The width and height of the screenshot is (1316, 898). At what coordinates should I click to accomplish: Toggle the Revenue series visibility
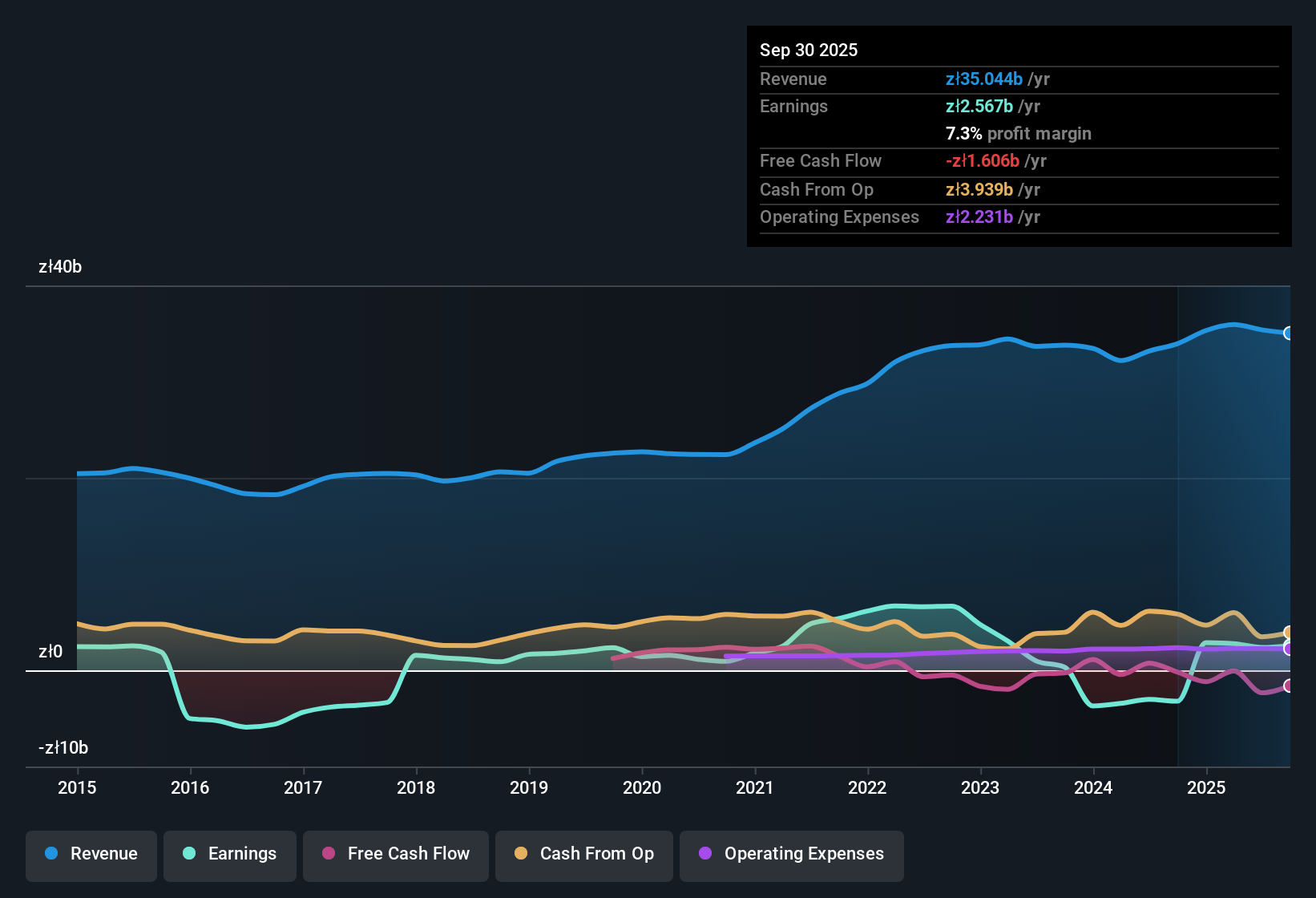tap(91, 854)
